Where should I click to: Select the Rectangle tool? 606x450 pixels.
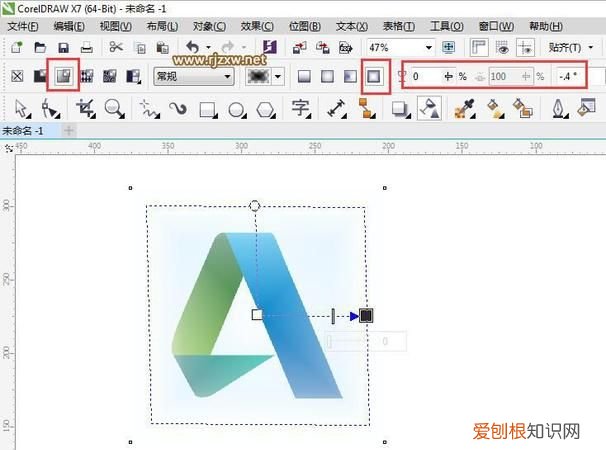click(x=207, y=108)
